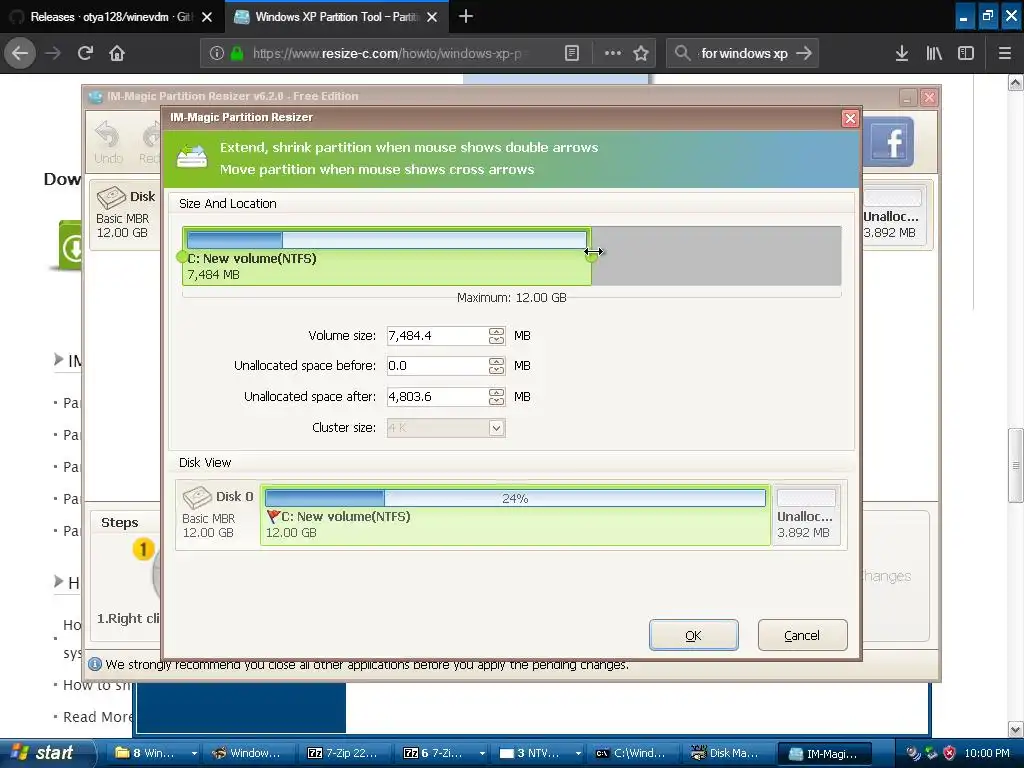Adjust Unallocated space after spinner
The width and height of the screenshot is (1024, 768).
[496, 396]
